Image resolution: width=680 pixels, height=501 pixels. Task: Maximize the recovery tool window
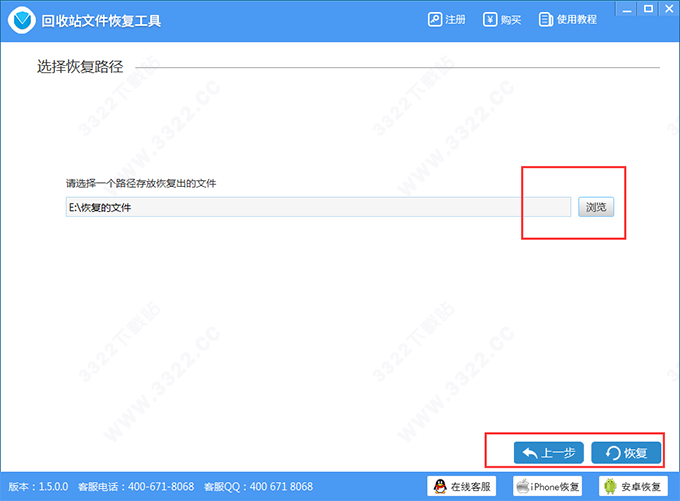pos(648,9)
